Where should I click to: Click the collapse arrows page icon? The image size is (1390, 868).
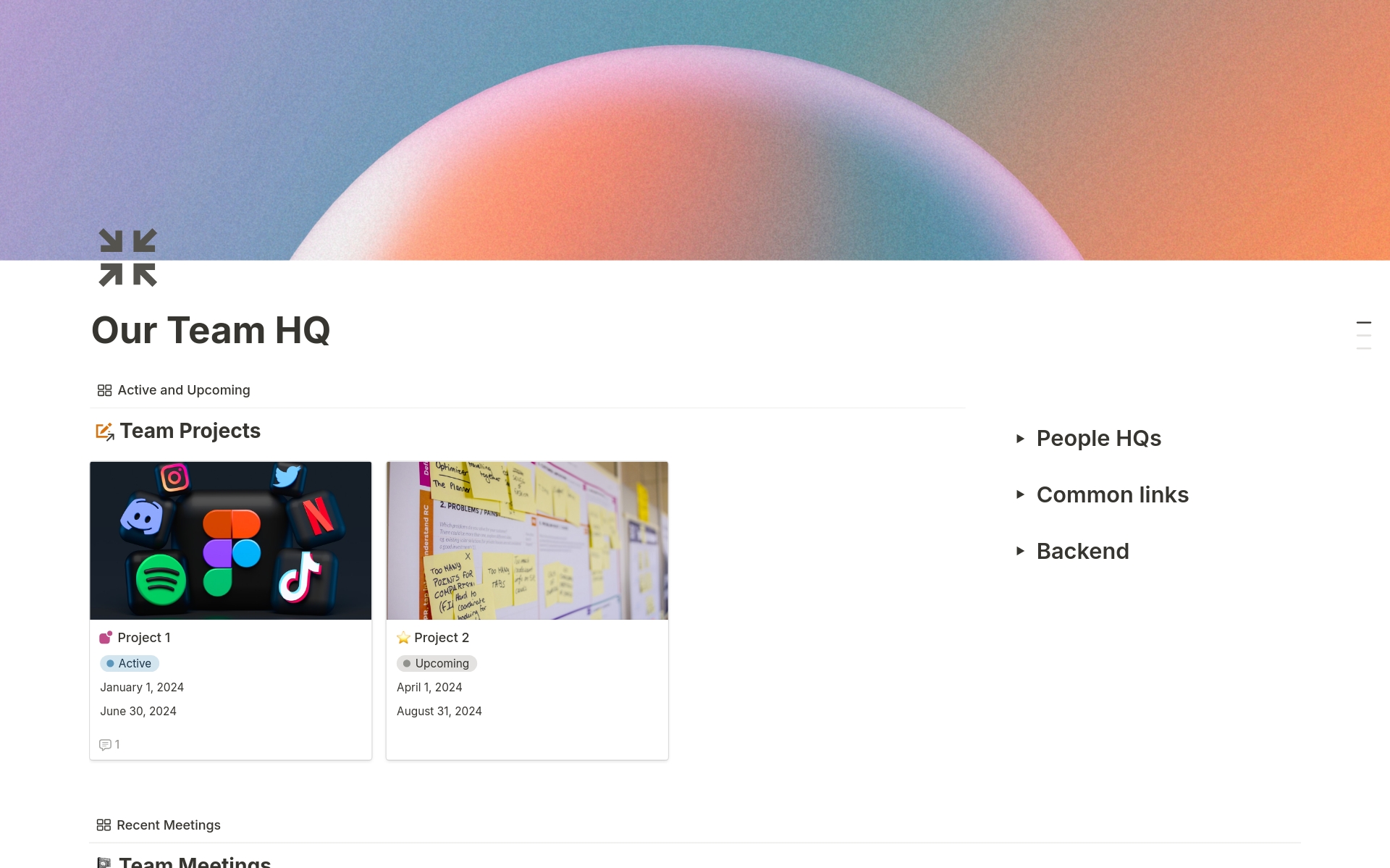tap(128, 258)
